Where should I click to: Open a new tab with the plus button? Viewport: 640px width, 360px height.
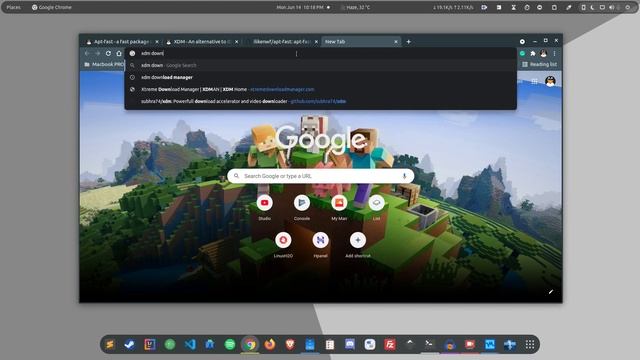pos(408,42)
